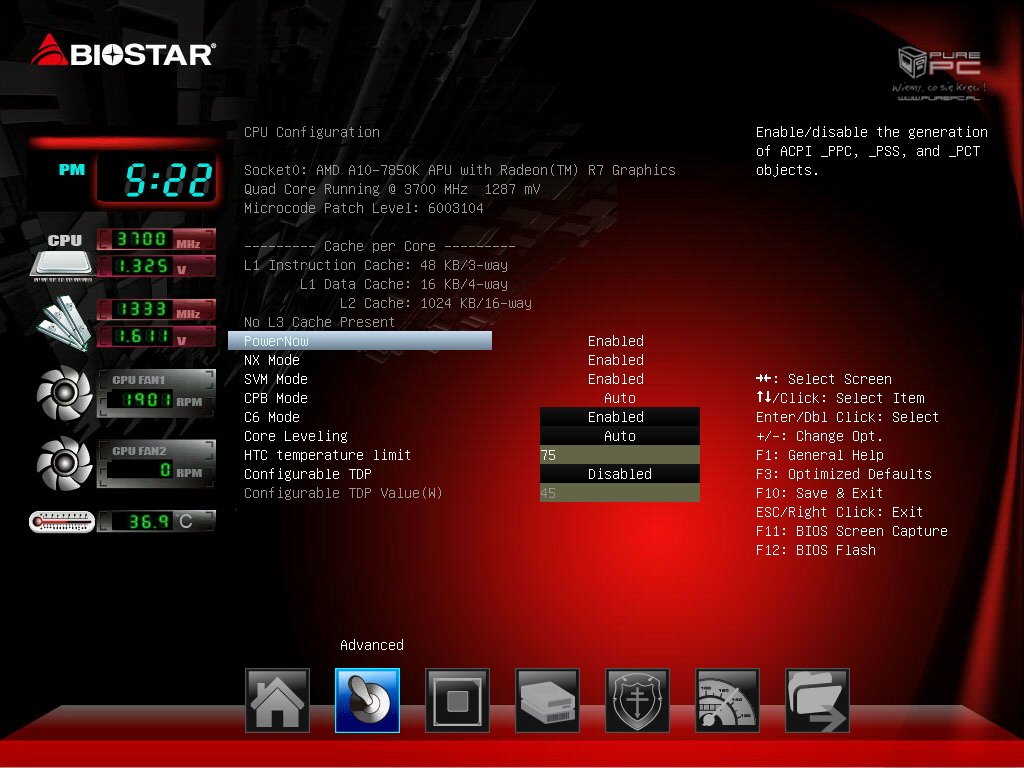Viewport: 1024px width, 768px height.
Task: Change SVM Mode Enabled value
Action: pos(616,379)
